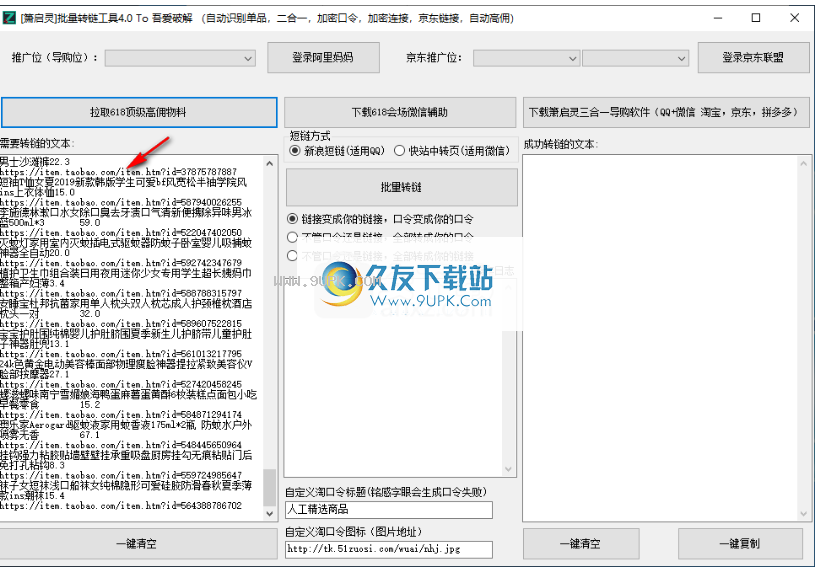Click down arrow of converted text scrollbar
821x568 pixels.
click(x=803, y=514)
